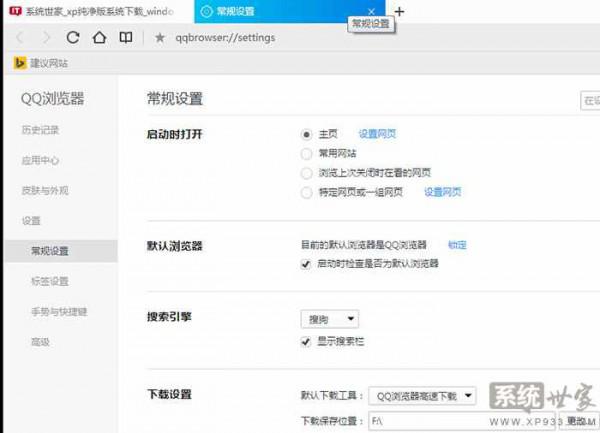Open the 搜狗 search engine dropdown

(x=330, y=319)
